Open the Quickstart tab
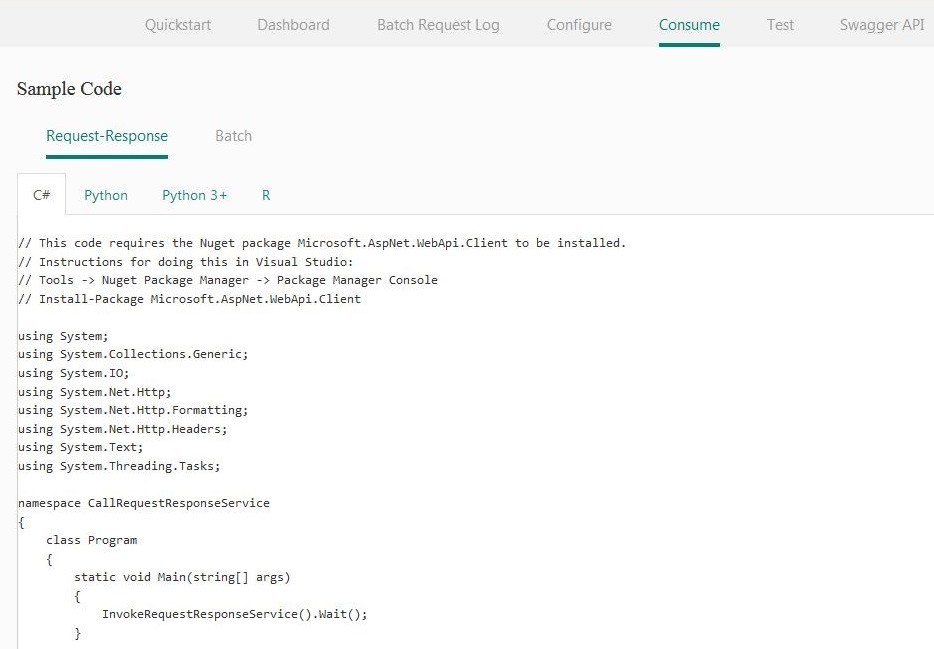The height and width of the screenshot is (649, 934). click(x=178, y=25)
